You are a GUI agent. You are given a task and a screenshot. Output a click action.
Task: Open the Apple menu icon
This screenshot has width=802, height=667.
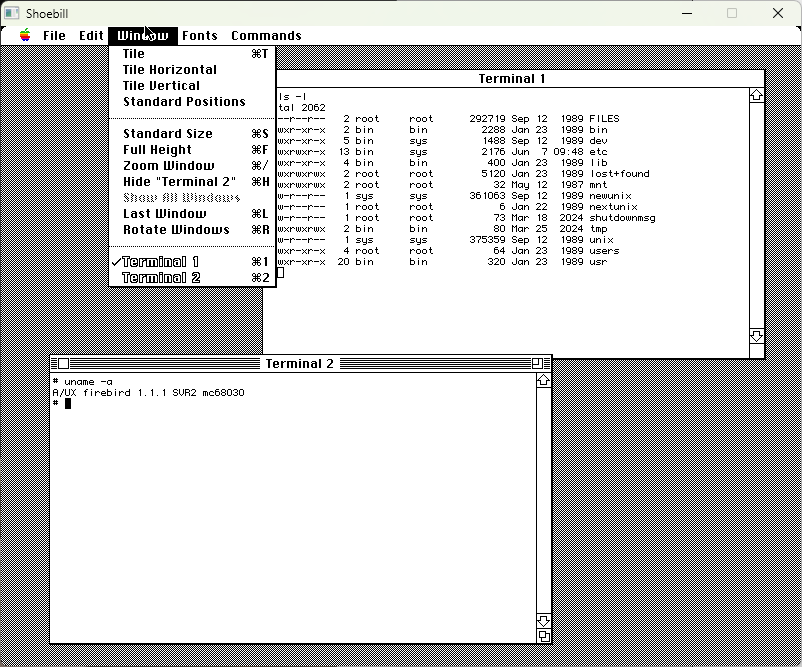pyautogui.click(x=25, y=35)
